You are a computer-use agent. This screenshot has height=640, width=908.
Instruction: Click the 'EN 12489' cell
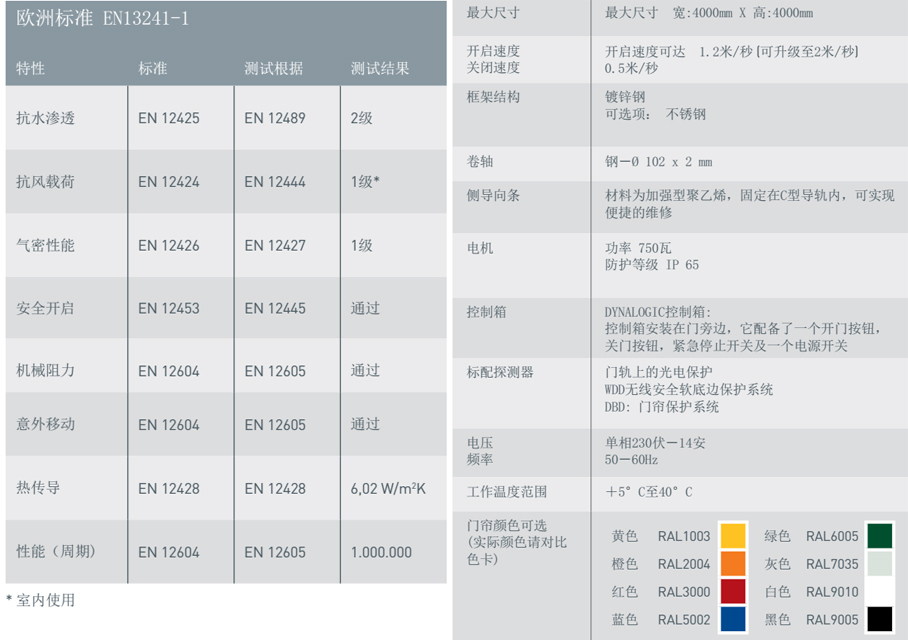(274, 118)
